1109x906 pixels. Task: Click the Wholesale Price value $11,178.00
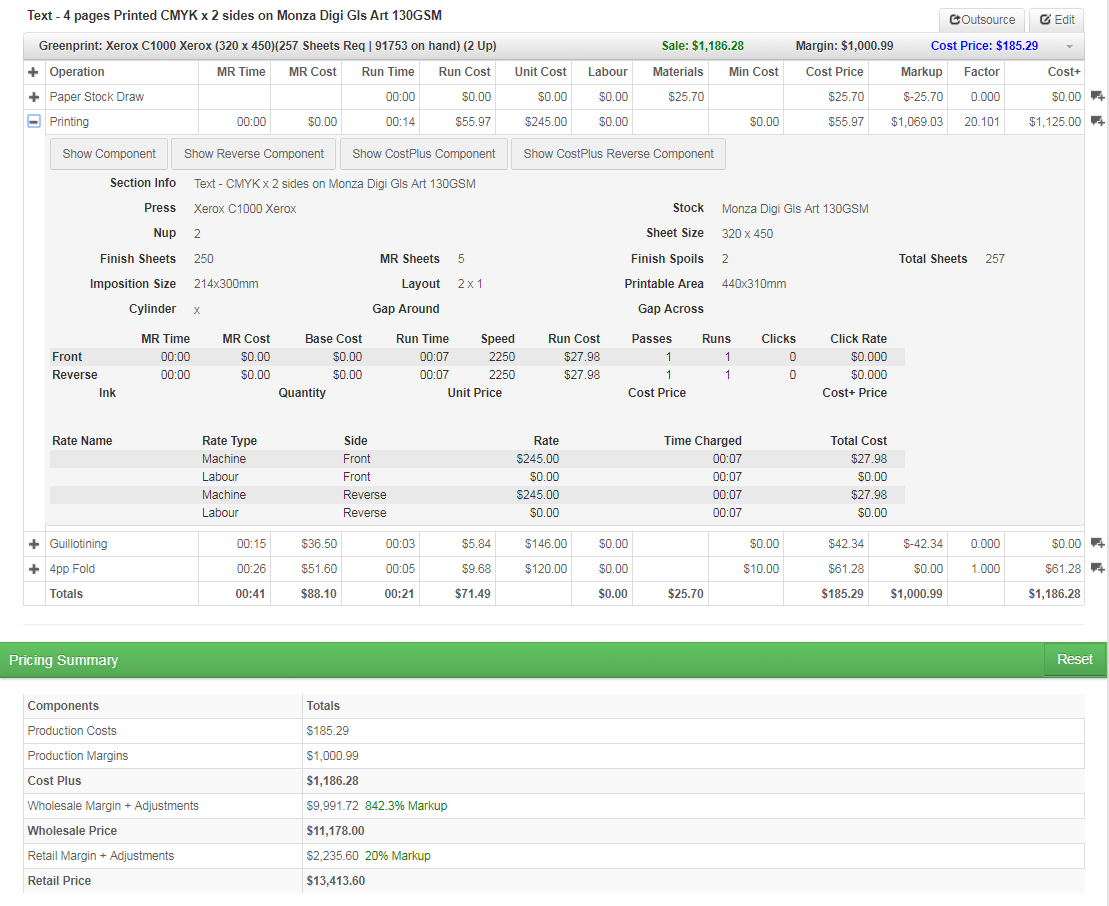click(x=335, y=831)
